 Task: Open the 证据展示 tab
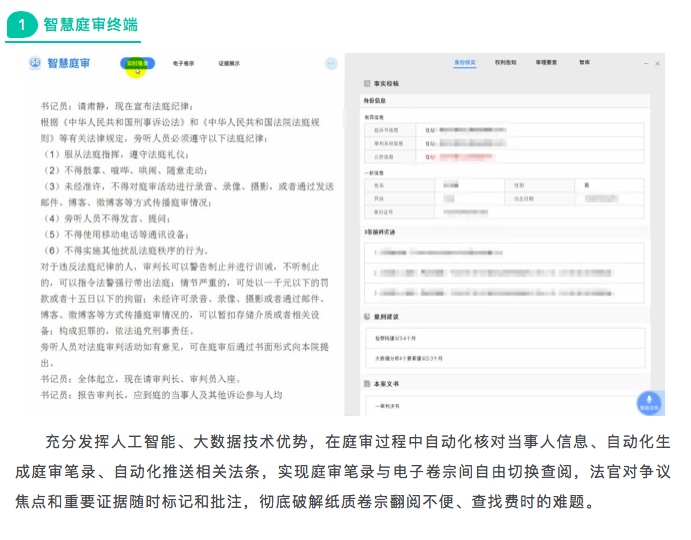click(228, 64)
